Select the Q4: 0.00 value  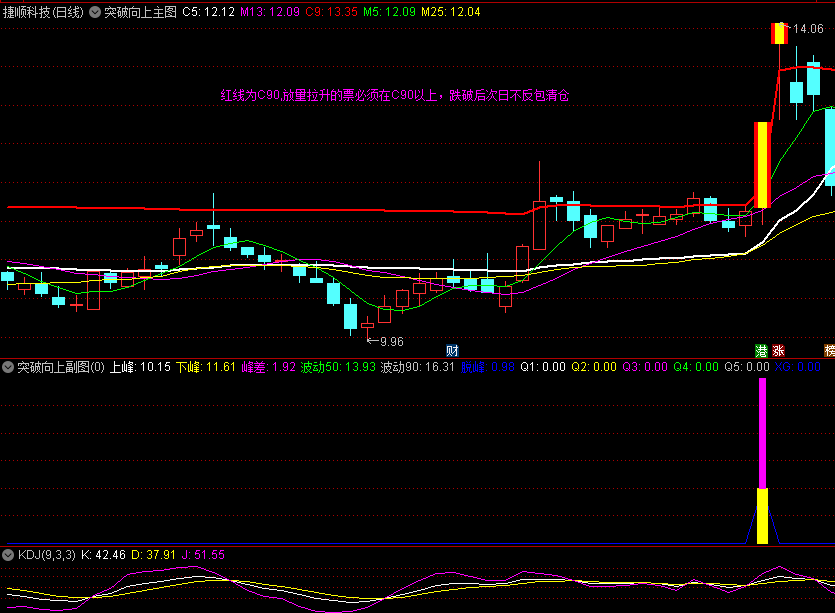click(696, 367)
